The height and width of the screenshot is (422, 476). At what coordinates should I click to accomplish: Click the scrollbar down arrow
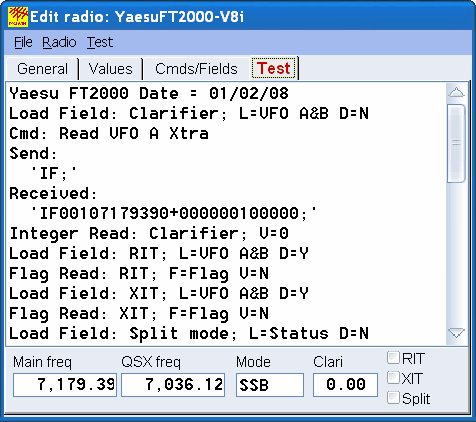(456, 332)
